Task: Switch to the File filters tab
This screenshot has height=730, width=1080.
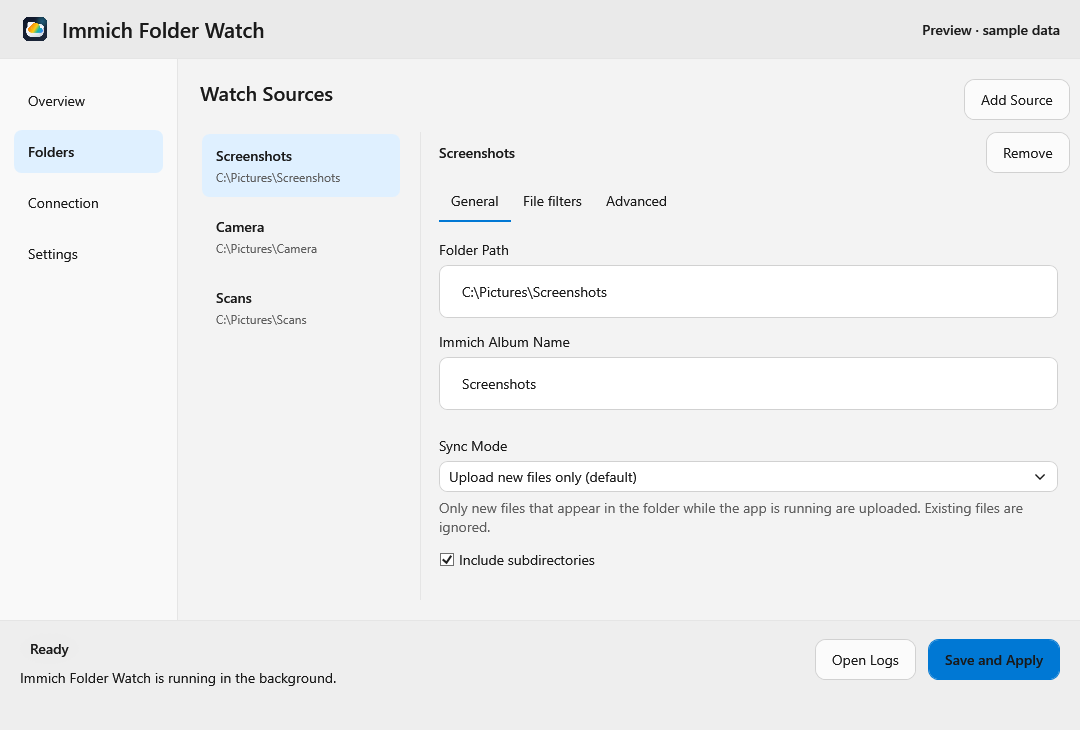Action: click(552, 201)
